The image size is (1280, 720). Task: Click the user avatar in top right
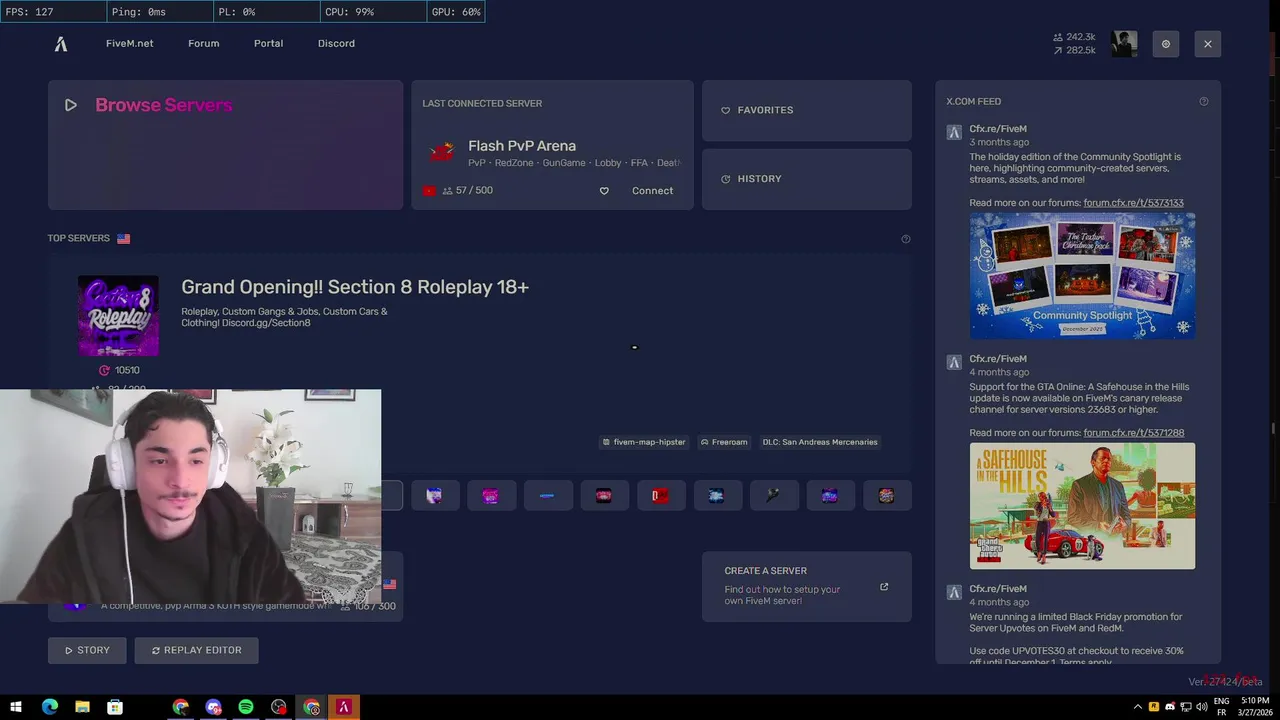point(1124,44)
